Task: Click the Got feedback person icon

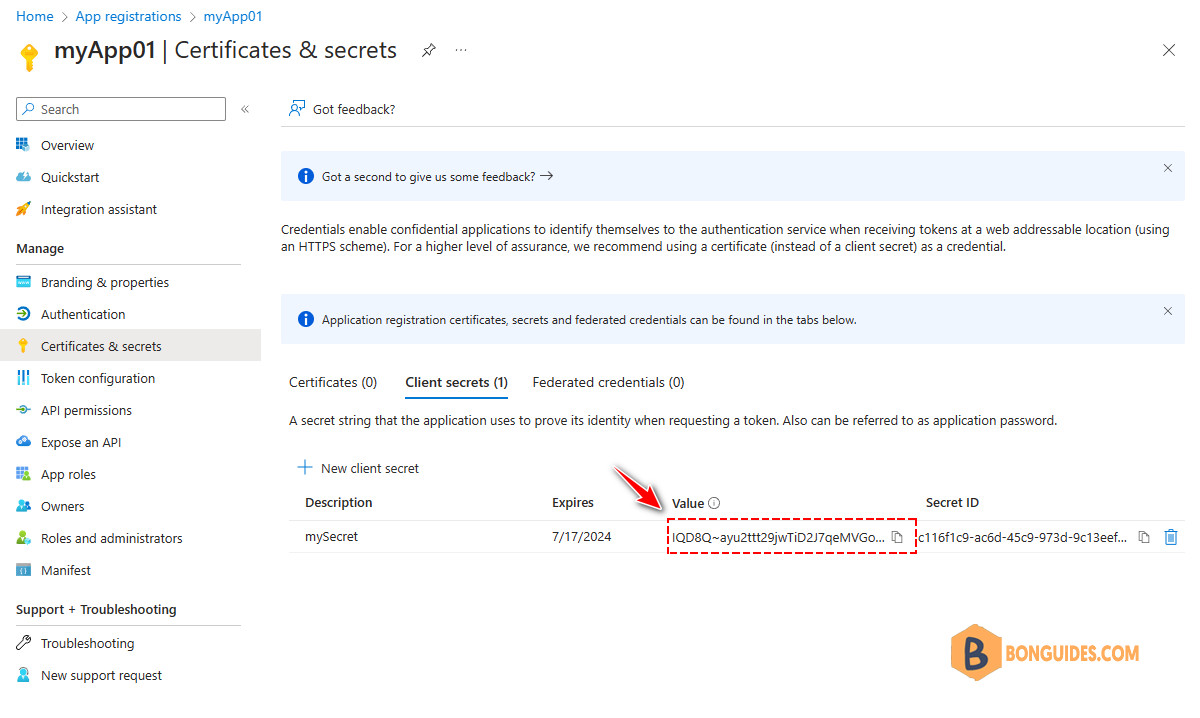Action: click(297, 109)
